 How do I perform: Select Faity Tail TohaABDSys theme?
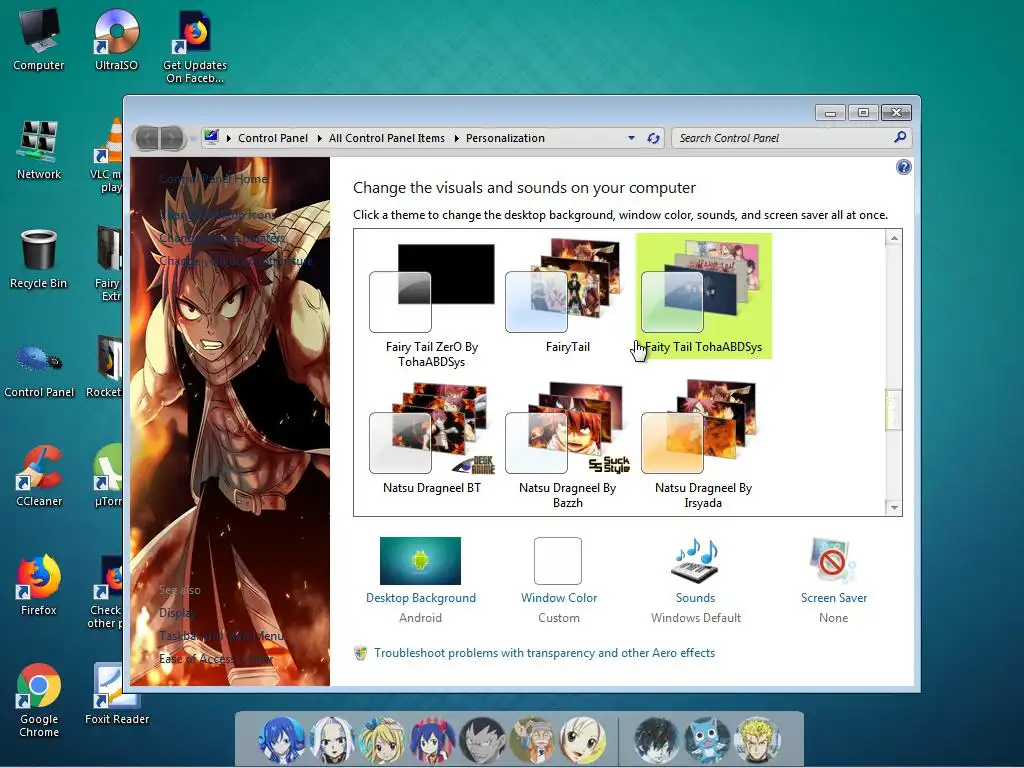pyautogui.click(x=703, y=295)
